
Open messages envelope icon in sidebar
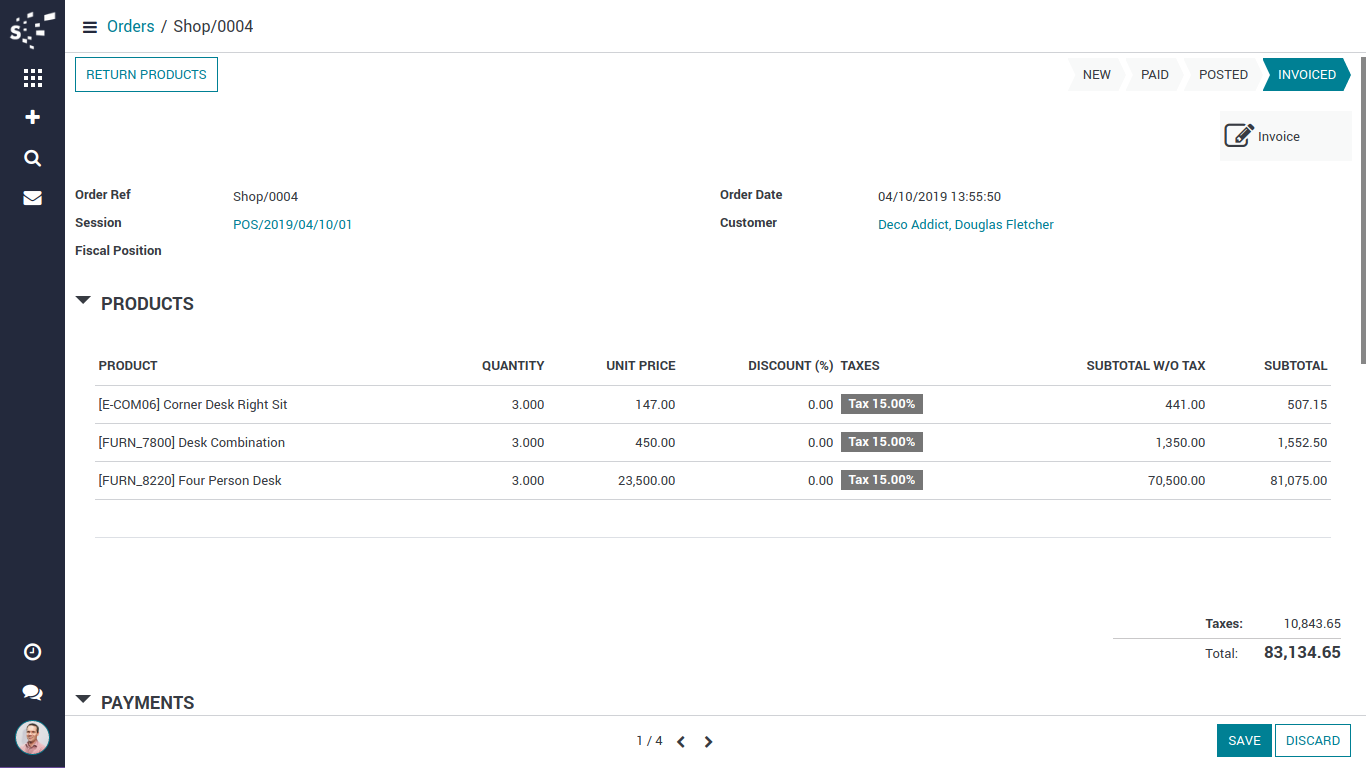point(32,198)
